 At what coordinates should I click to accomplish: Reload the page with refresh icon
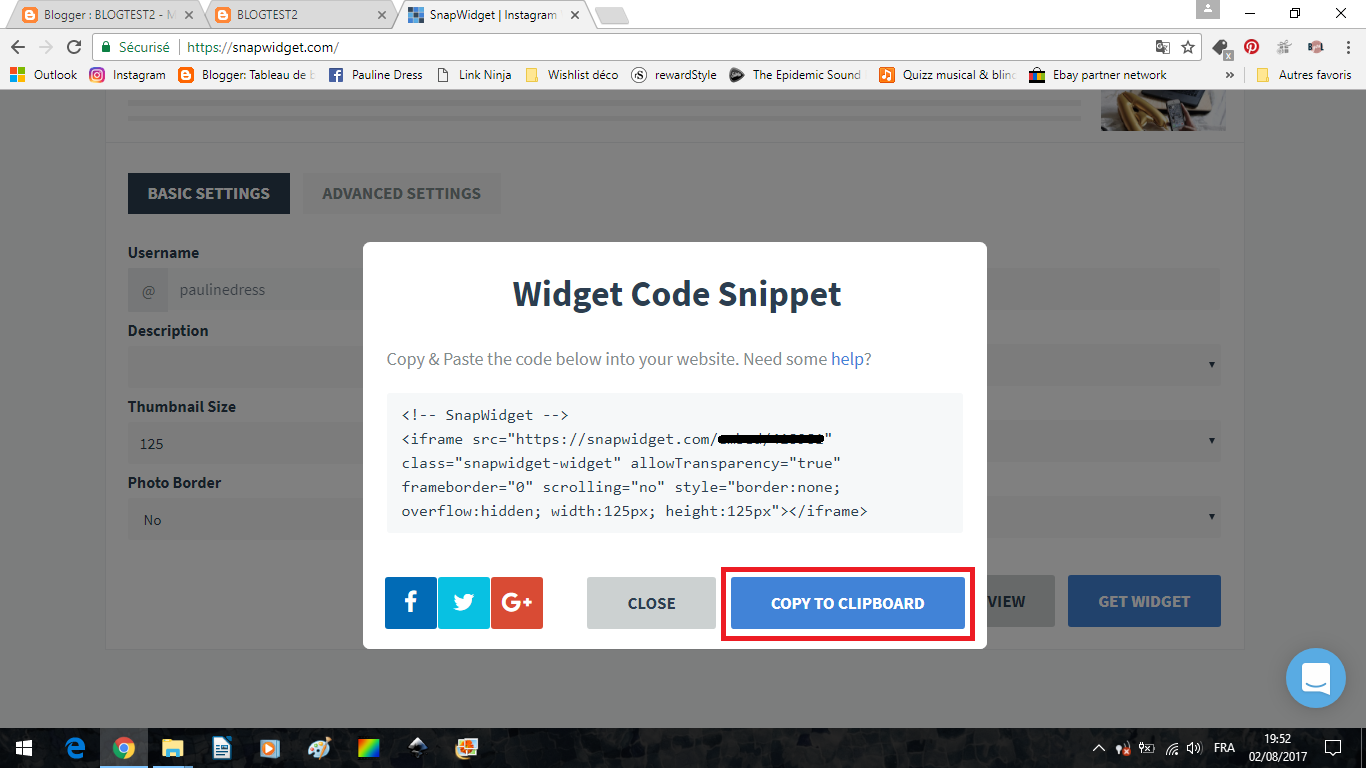coord(73,47)
